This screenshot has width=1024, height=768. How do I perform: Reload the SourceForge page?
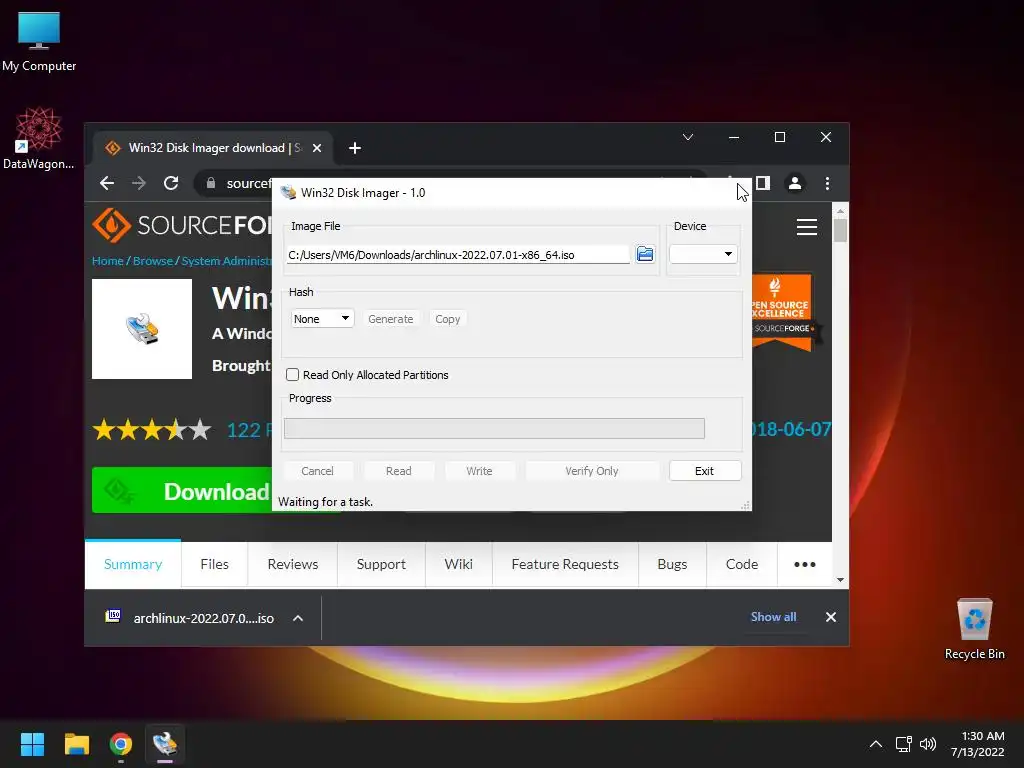(x=171, y=184)
